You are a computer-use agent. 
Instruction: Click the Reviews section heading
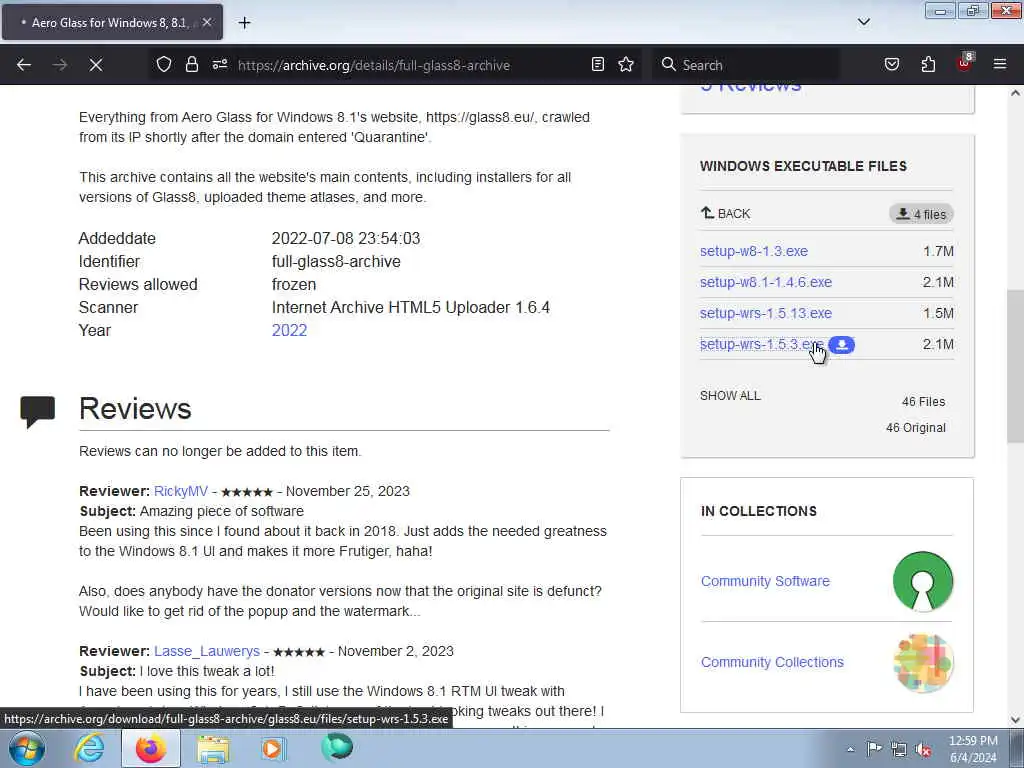tap(135, 409)
